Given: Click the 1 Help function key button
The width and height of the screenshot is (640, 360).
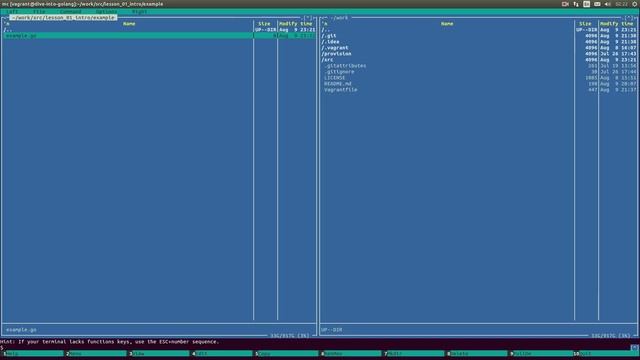Looking at the screenshot, I should [33, 353].
